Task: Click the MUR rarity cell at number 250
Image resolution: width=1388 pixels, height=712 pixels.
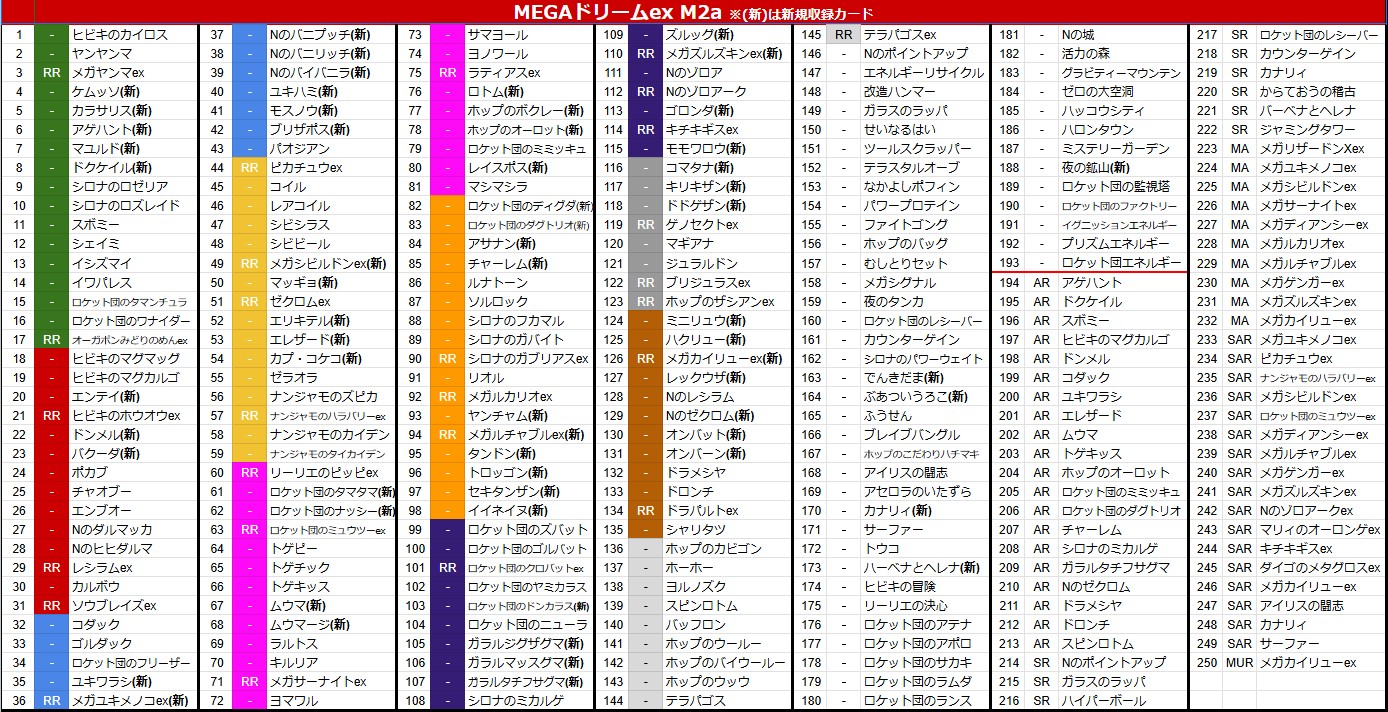Action: click(1239, 663)
